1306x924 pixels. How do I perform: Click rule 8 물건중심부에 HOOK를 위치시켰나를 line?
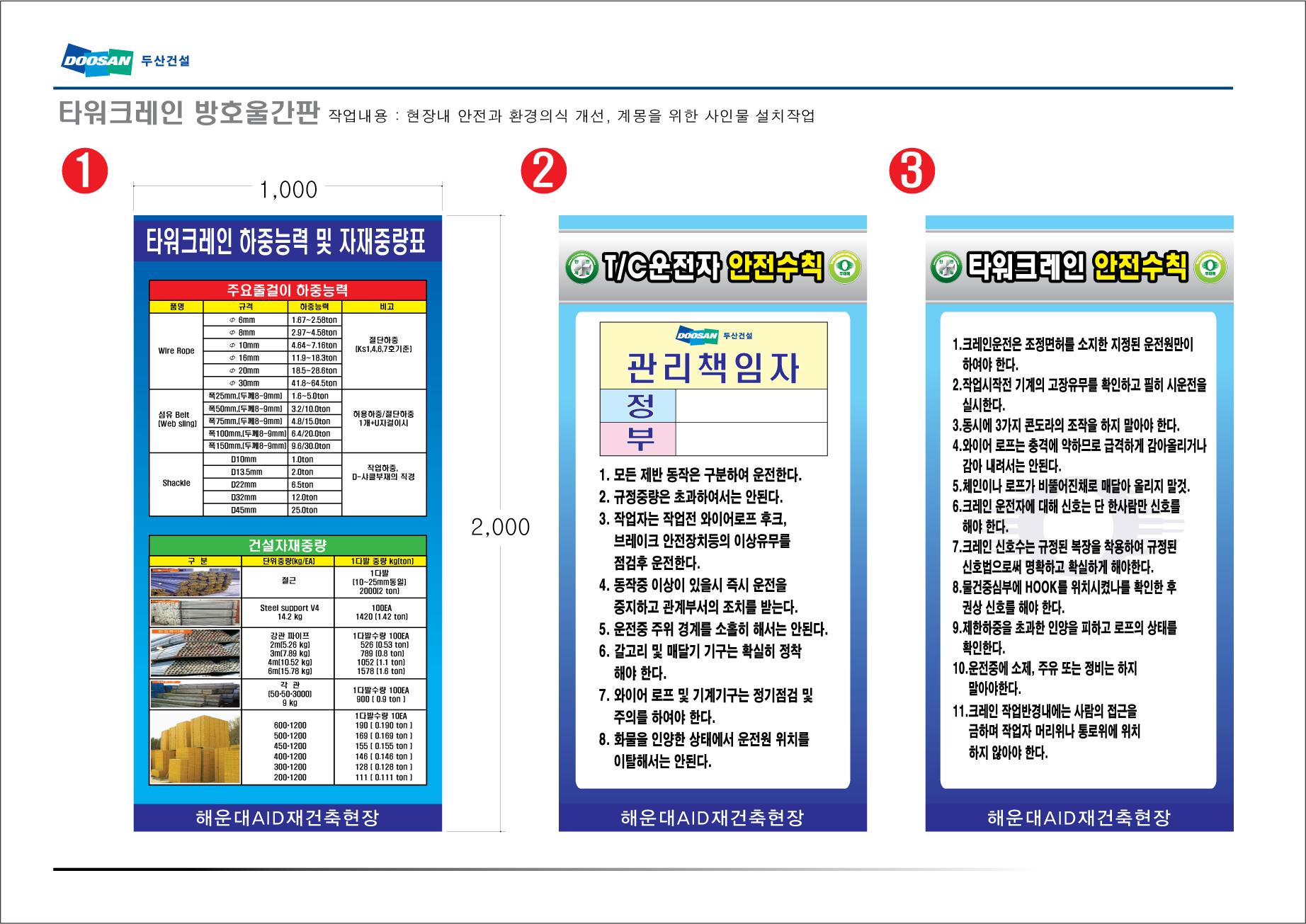coord(1064,587)
